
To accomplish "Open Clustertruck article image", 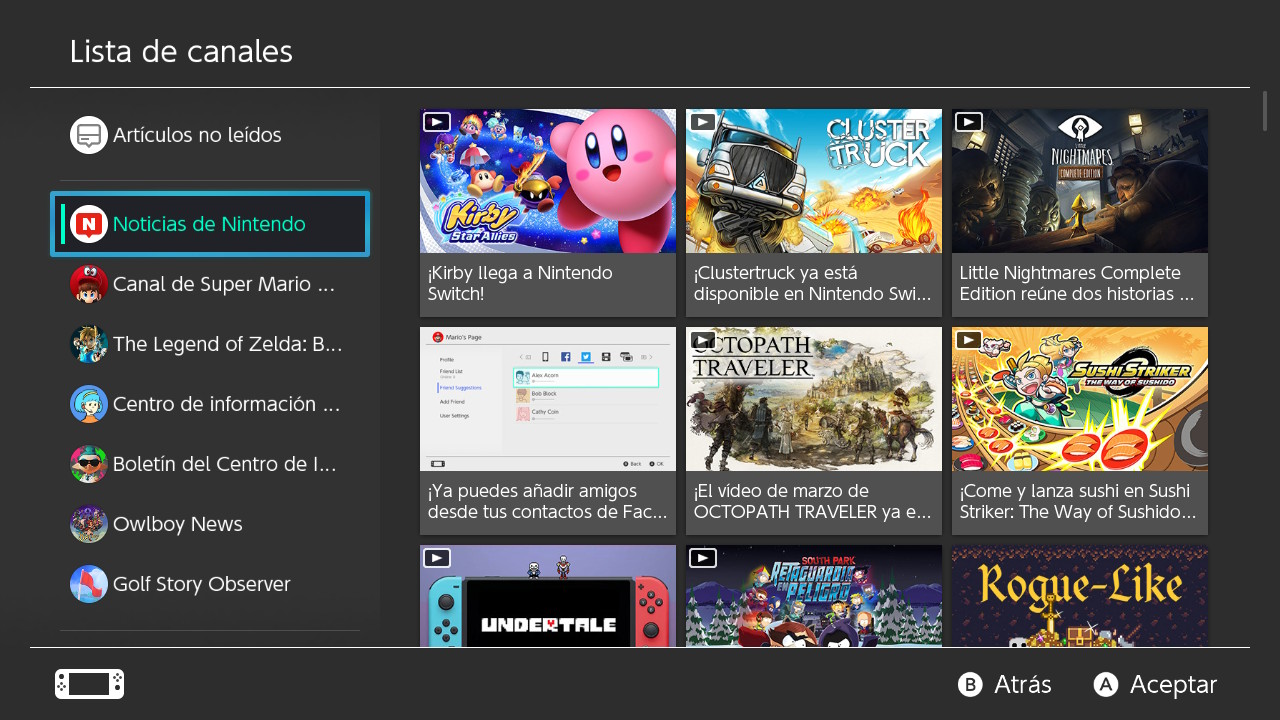I will [x=814, y=181].
